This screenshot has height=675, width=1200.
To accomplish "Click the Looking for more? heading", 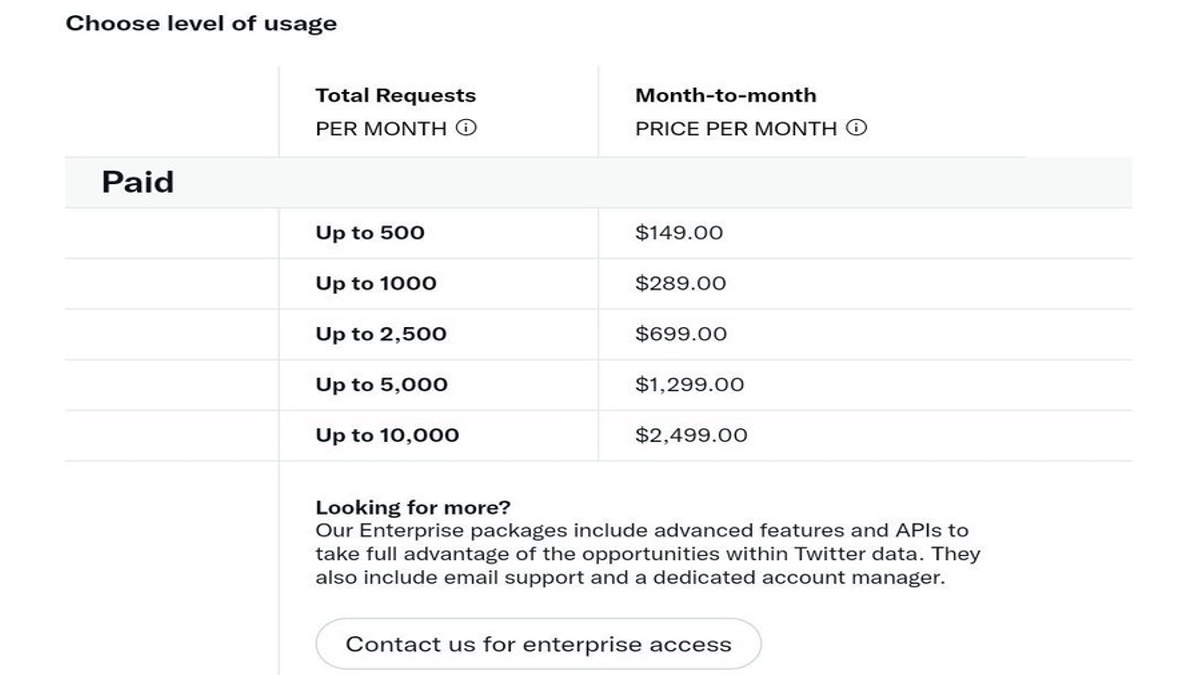I will pos(413,507).
